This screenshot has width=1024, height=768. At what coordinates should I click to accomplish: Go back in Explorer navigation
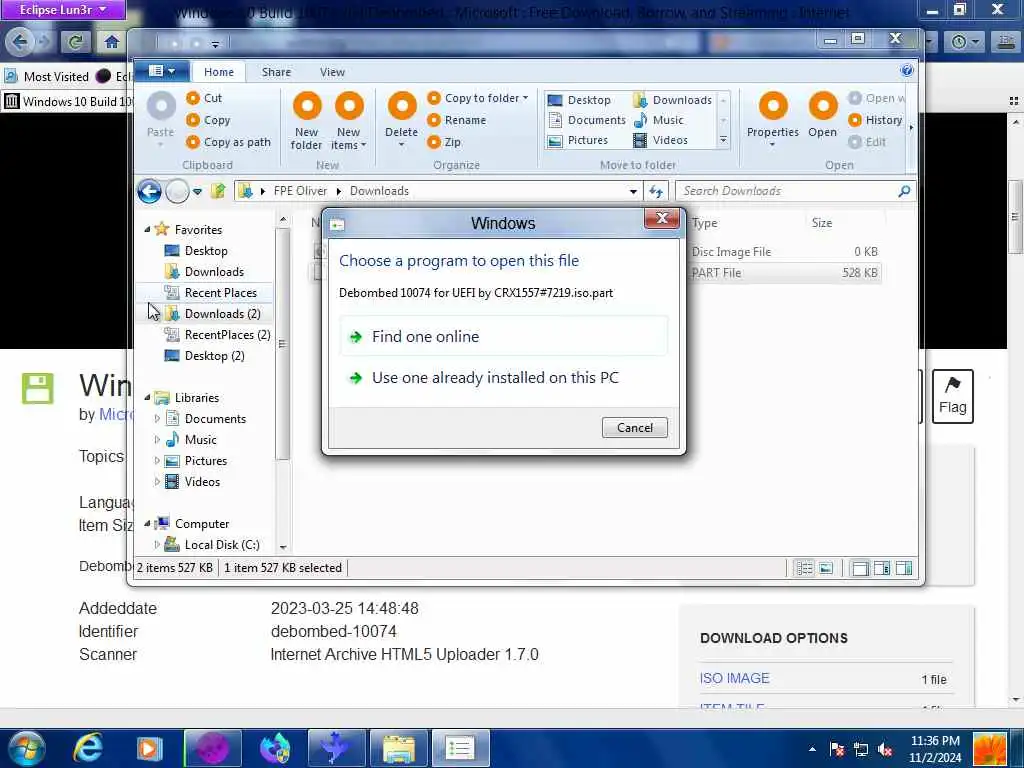[150, 191]
